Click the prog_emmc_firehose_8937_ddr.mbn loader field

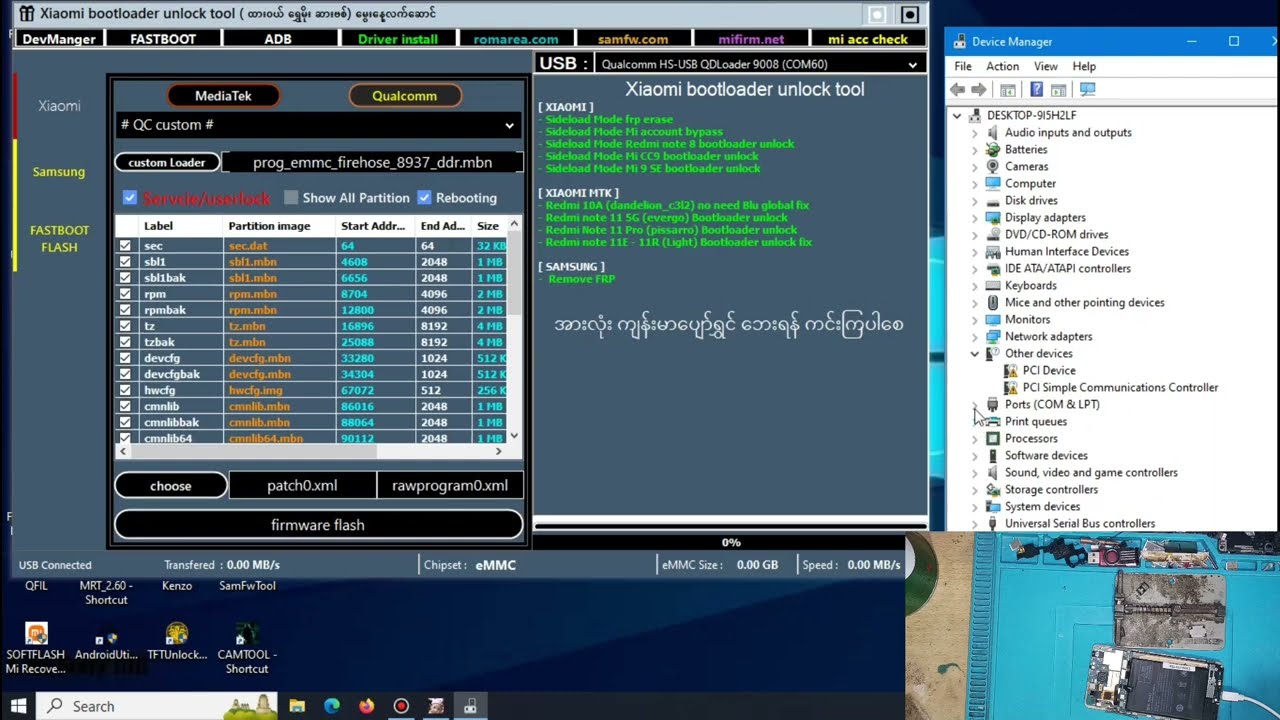click(x=372, y=162)
